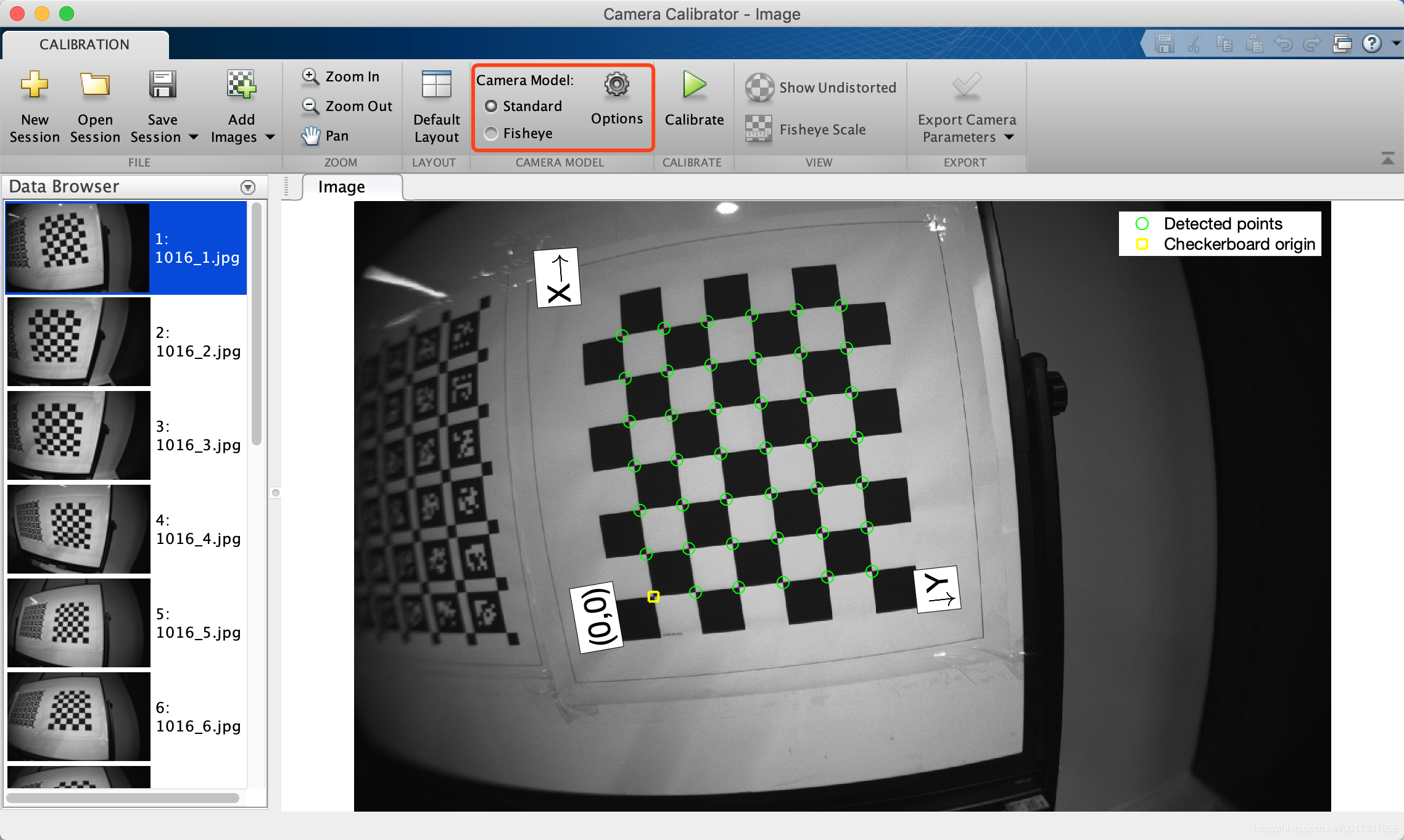1404x840 pixels.
Task: Toggle Show Undistorted view
Action: [820, 88]
